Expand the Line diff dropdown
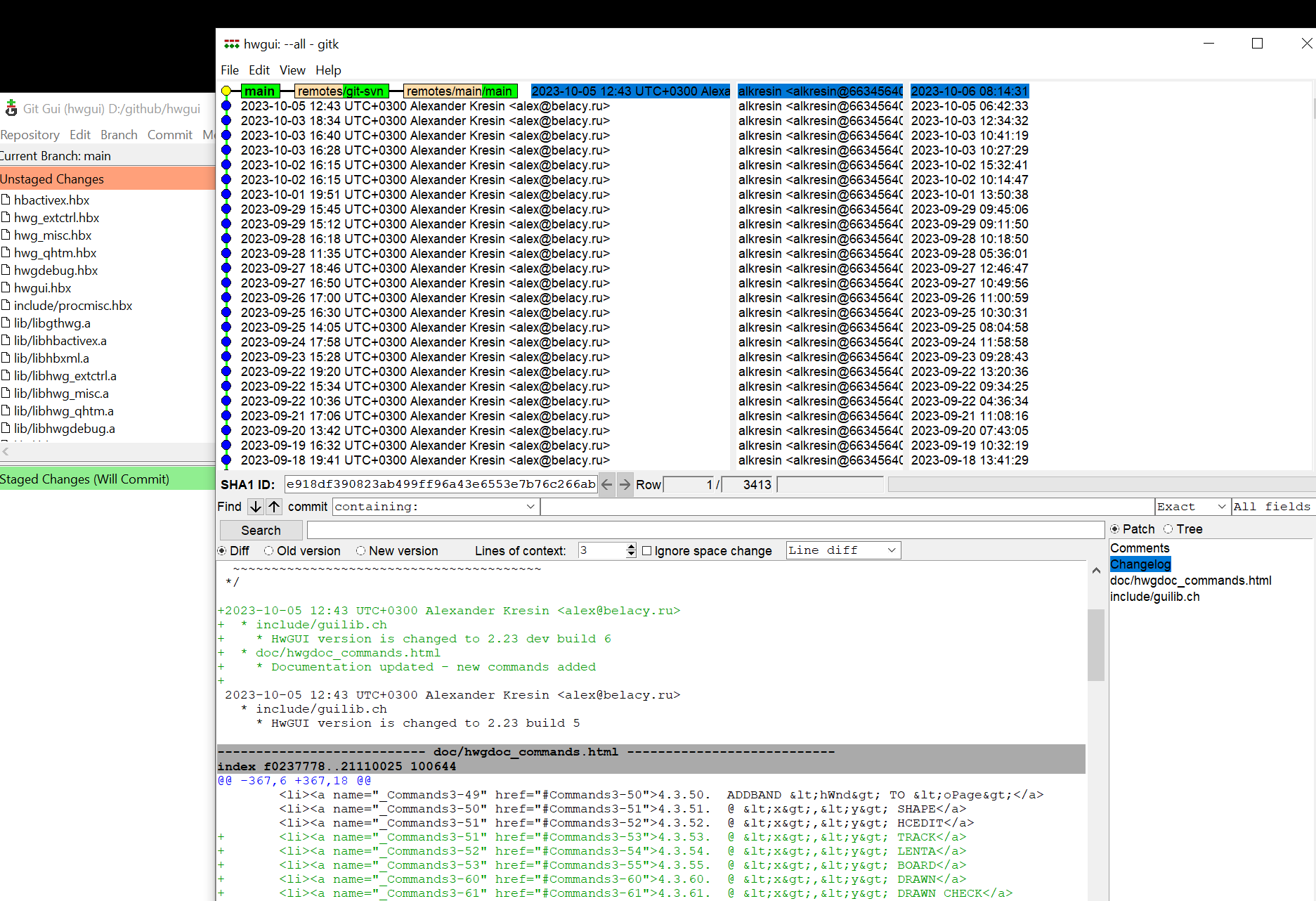Image resolution: width=1316 pixels, height=901 pixels. (x=892, y=550)
